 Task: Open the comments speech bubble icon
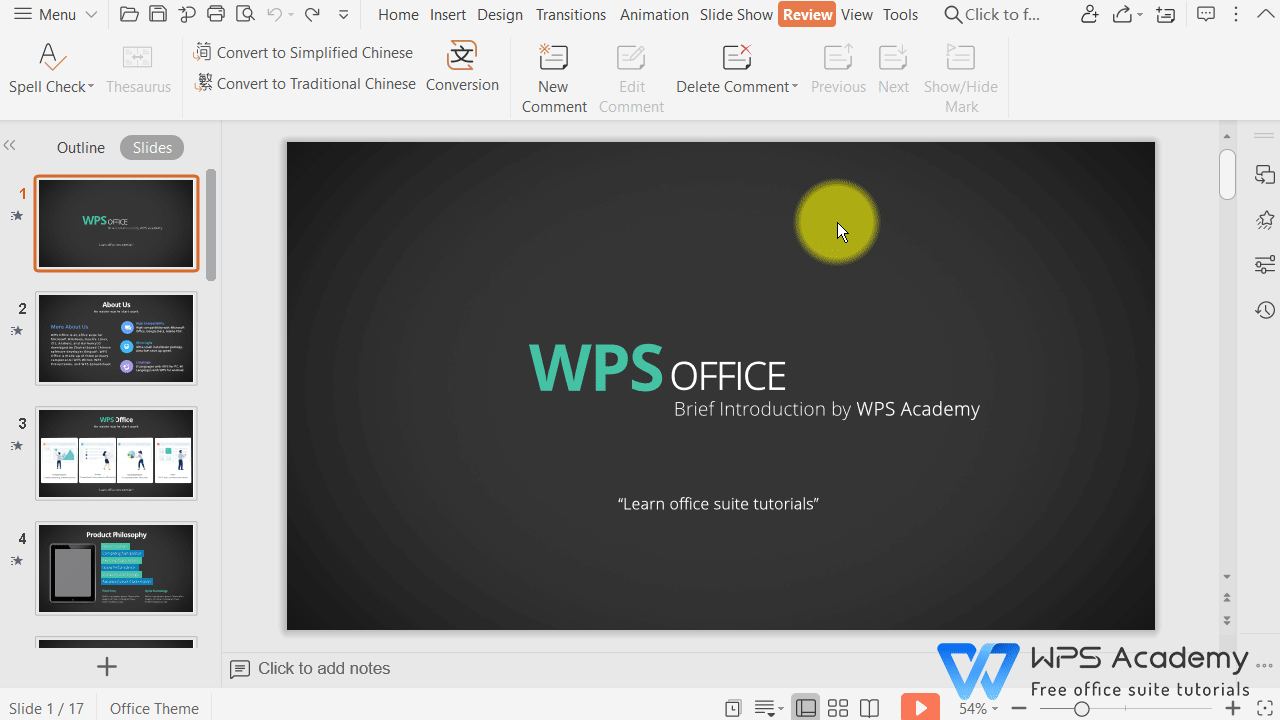(x=1206, y=14)
